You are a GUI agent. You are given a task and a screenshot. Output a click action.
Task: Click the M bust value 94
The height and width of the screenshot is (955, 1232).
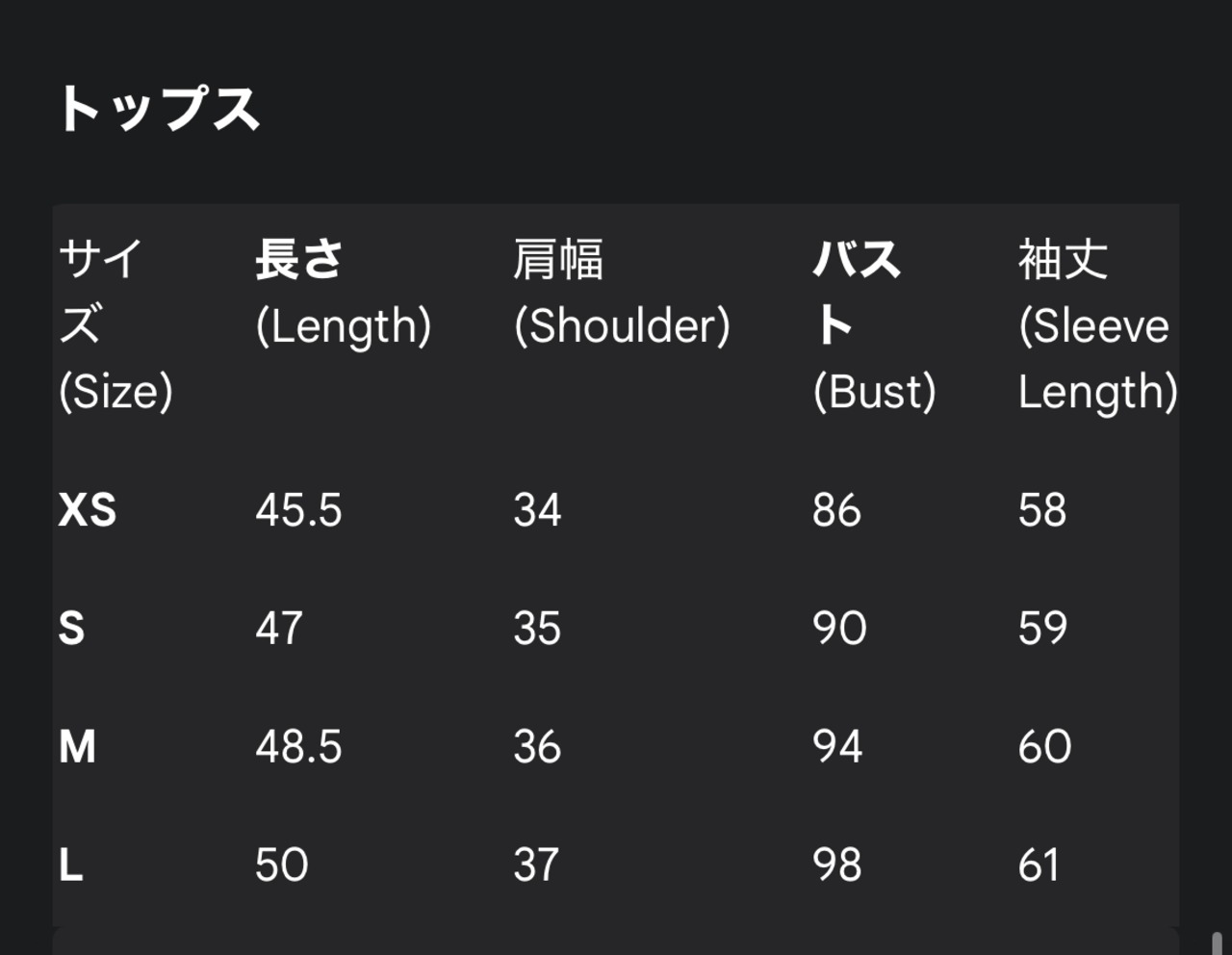pos(837,747)
